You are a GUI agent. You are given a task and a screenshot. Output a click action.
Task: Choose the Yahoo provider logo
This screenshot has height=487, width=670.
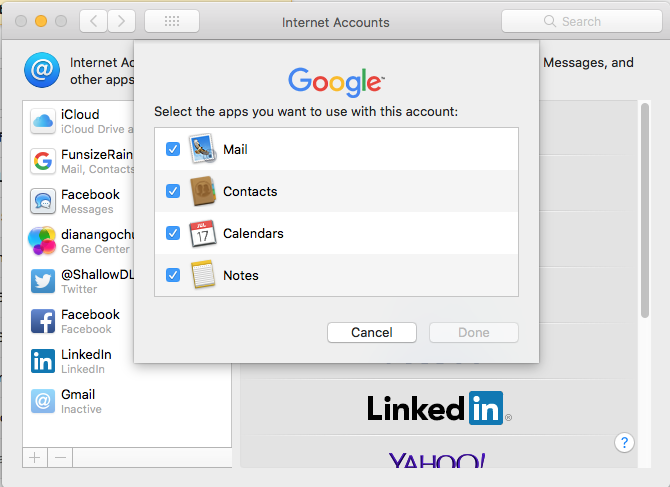437,460
